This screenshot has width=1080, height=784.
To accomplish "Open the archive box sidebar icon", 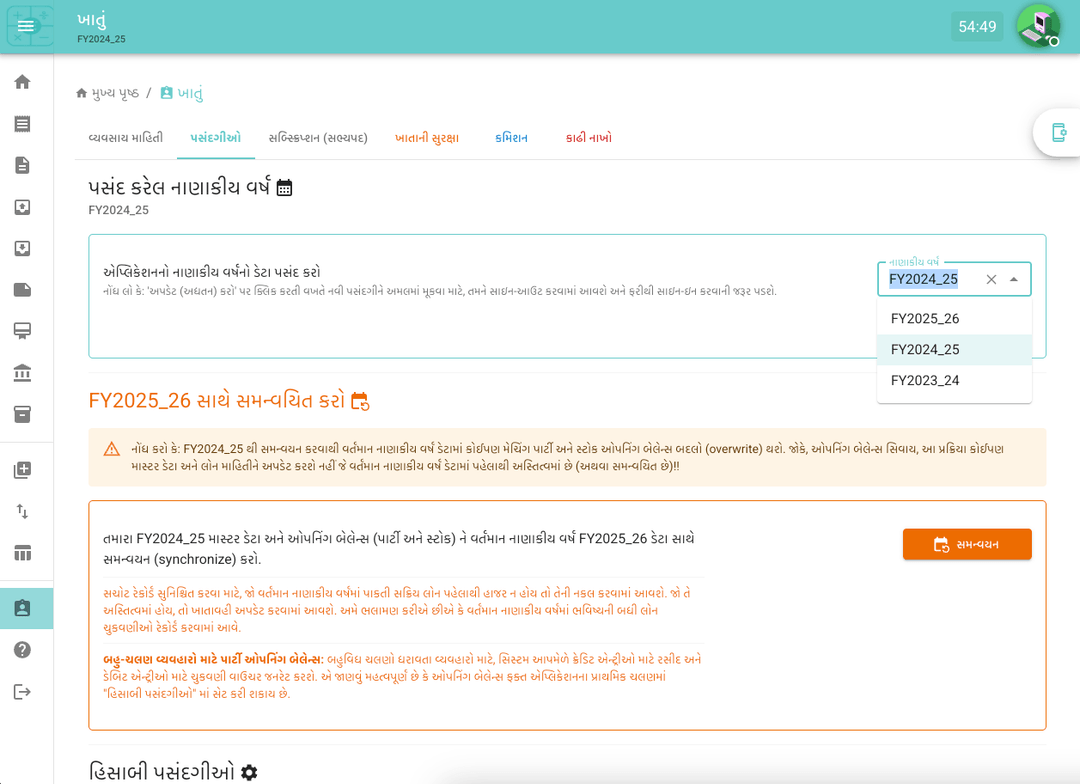I will click(22, 414).
